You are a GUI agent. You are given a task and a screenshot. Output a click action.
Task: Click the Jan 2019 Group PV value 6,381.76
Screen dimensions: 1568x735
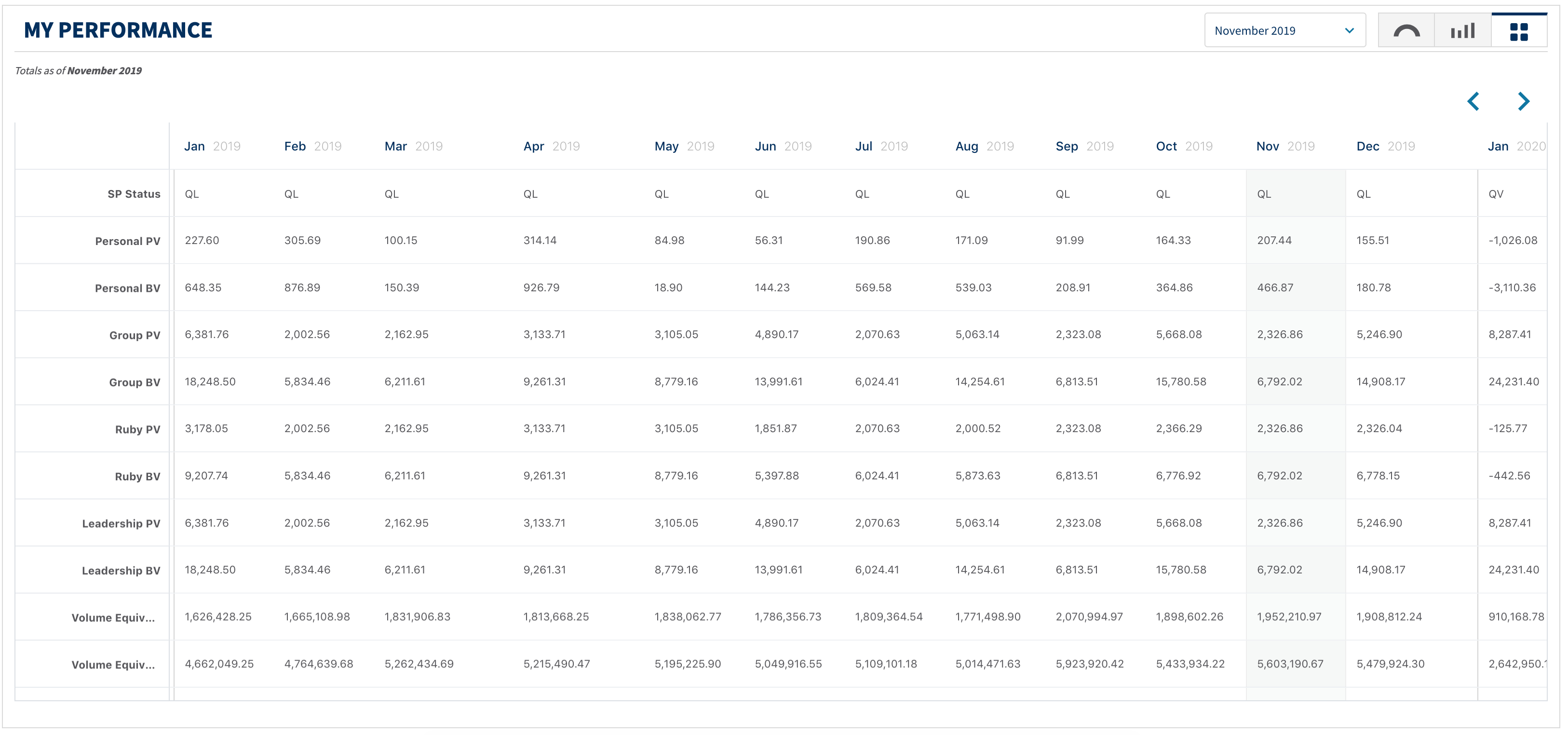pyautogui.click(x=206, y=334)
